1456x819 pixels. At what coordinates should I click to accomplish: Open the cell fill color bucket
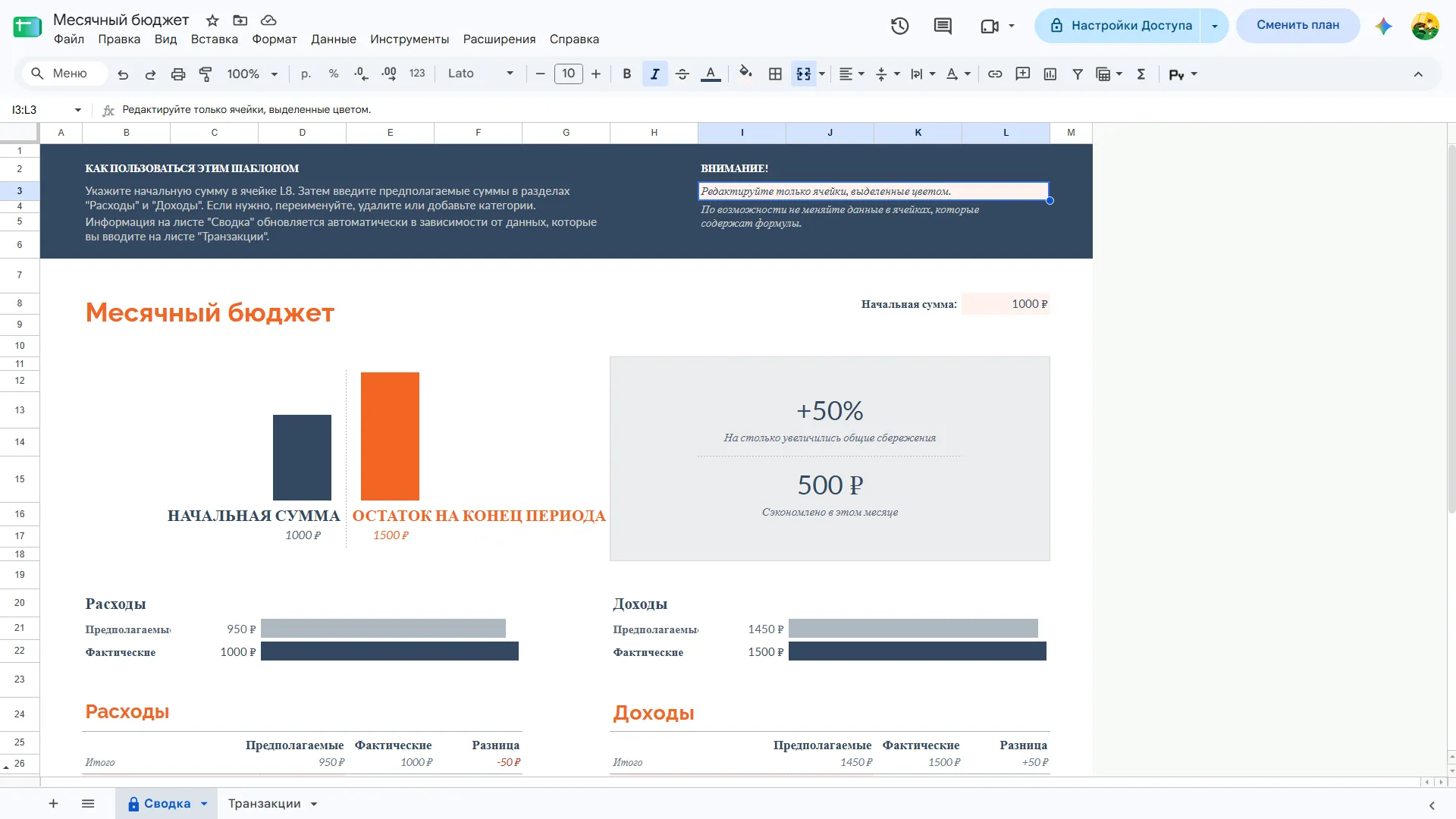coord(745,73)
